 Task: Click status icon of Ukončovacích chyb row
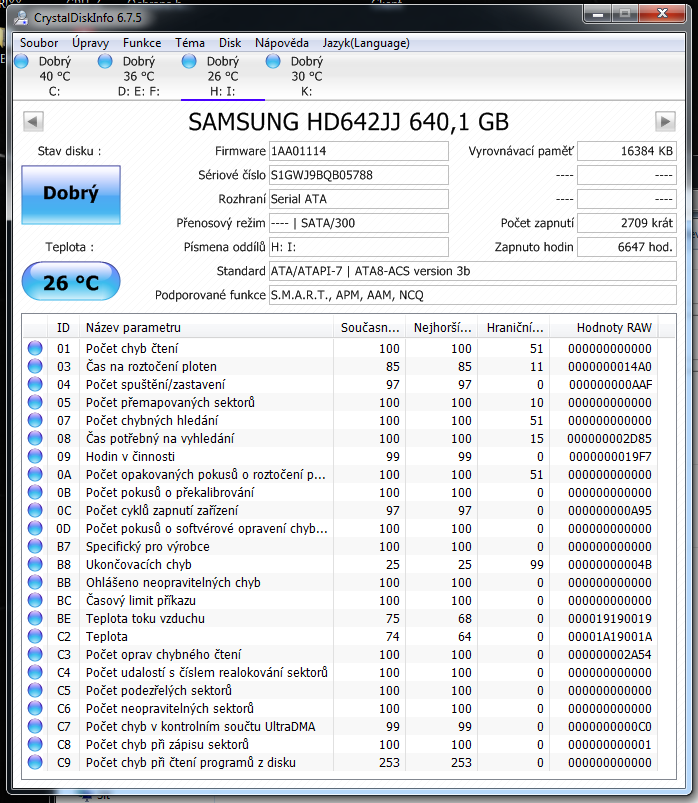click(x=36, y=564)
